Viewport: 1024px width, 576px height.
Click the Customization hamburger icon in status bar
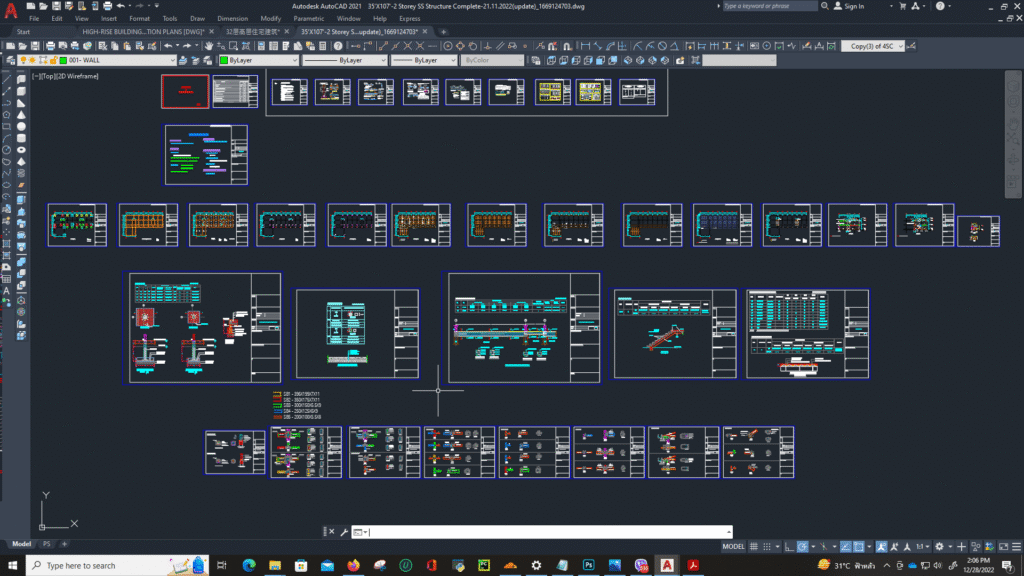tap(1017, 547)
